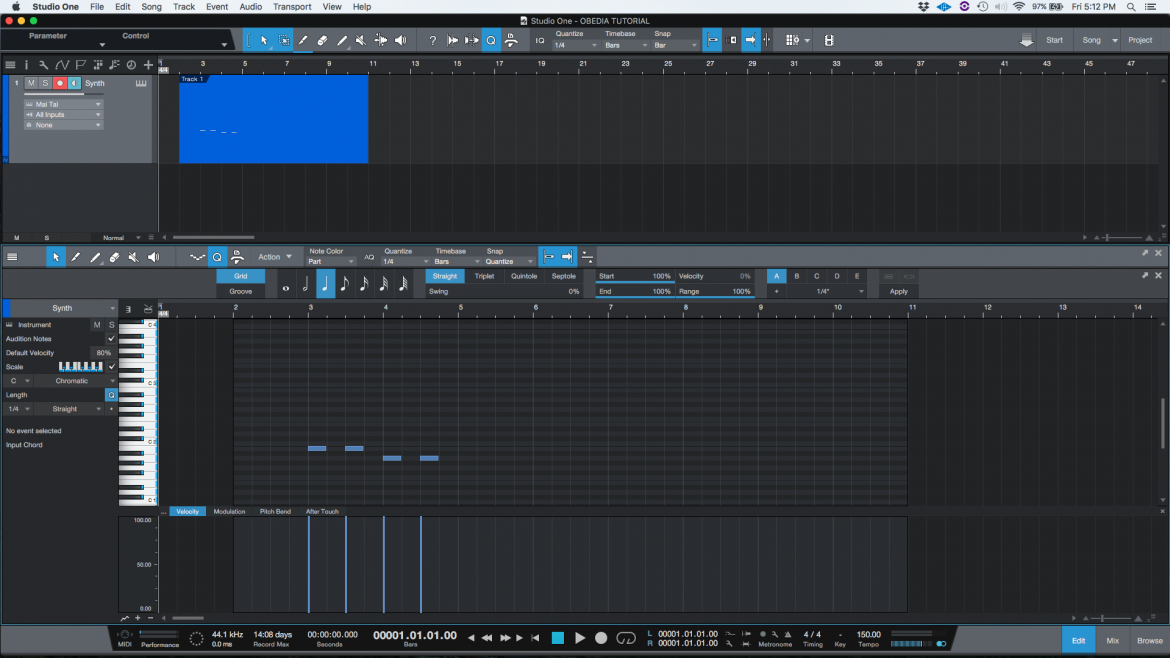Choose the half note value
Viewport: 1170px width, 658px height.
[x=305, y=284]
